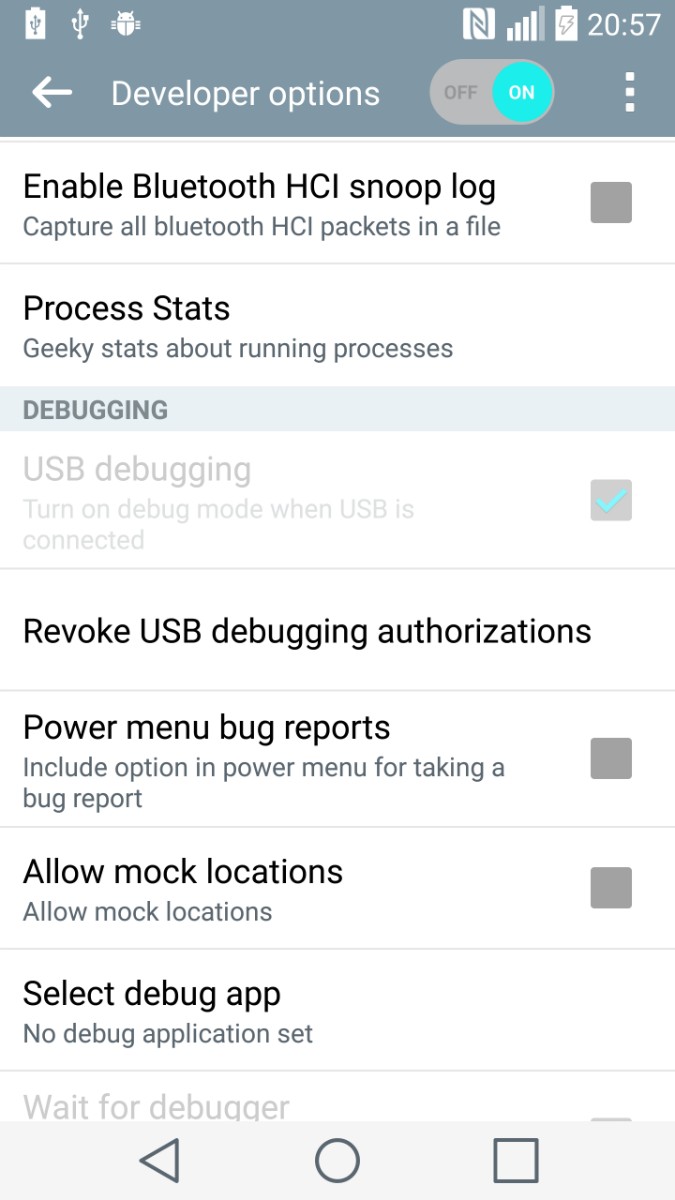Open the three-dot overflow menu
Screen dimensions: 675x1200
point(629,93)
